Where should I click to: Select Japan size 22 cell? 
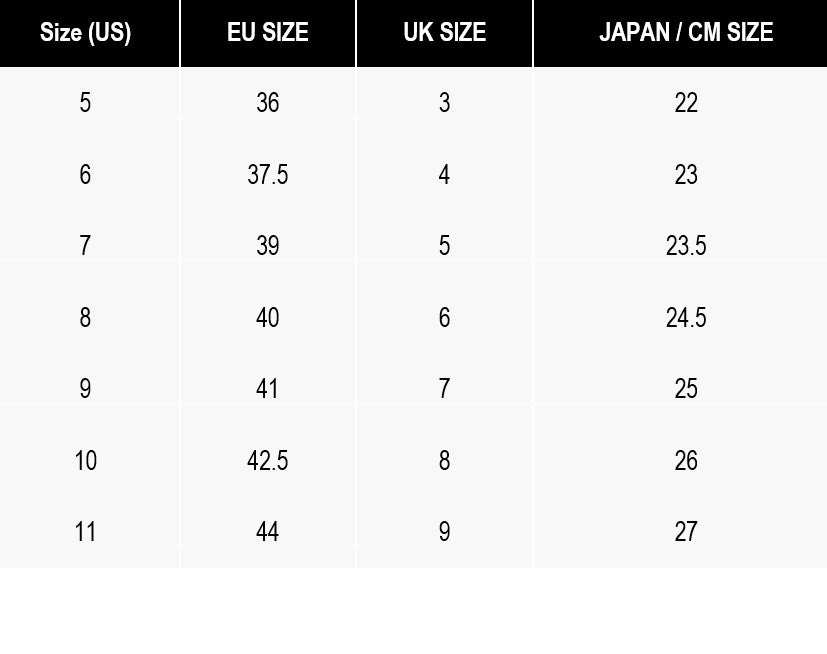(686, 102)
